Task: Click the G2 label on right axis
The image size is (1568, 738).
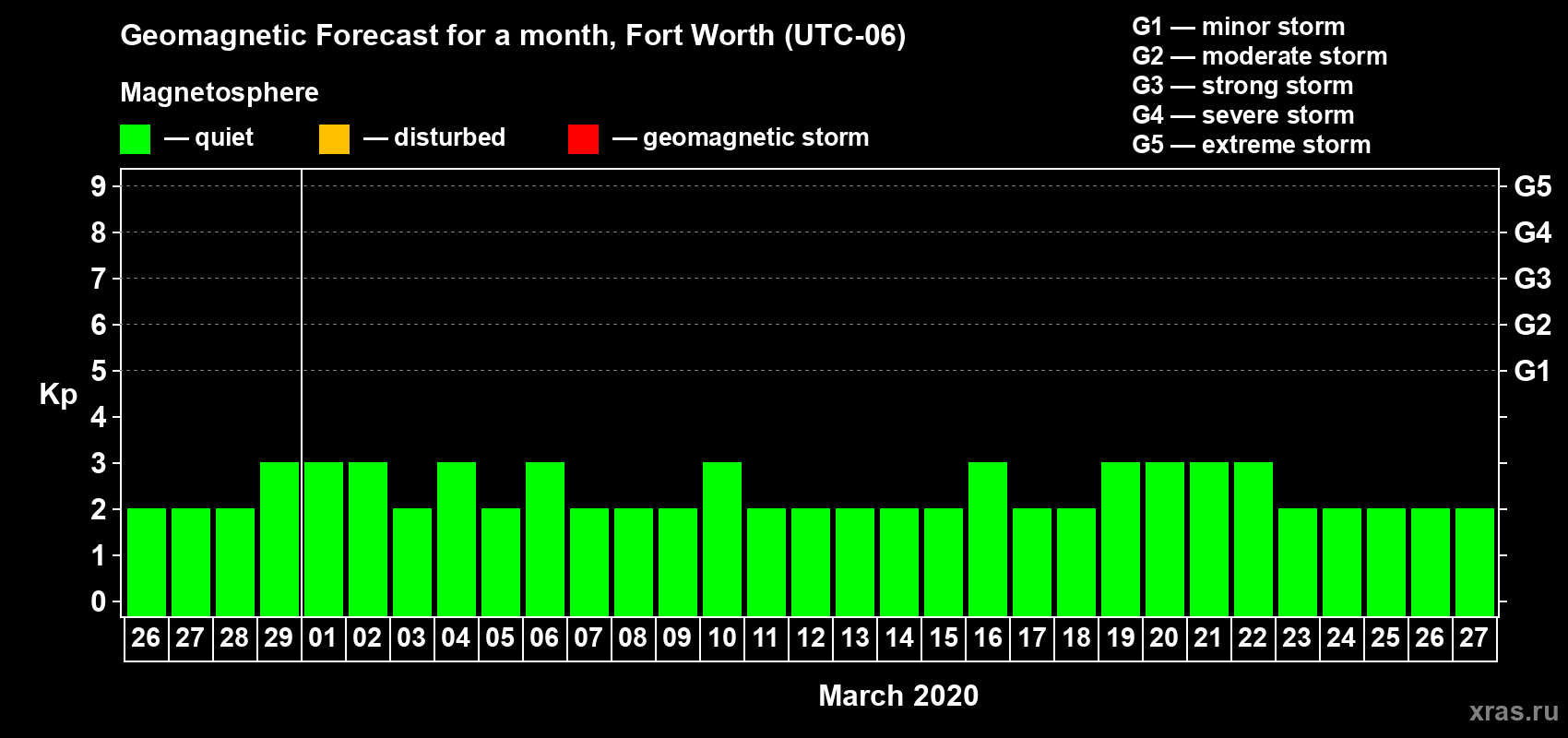Action: click(1533, 325)
